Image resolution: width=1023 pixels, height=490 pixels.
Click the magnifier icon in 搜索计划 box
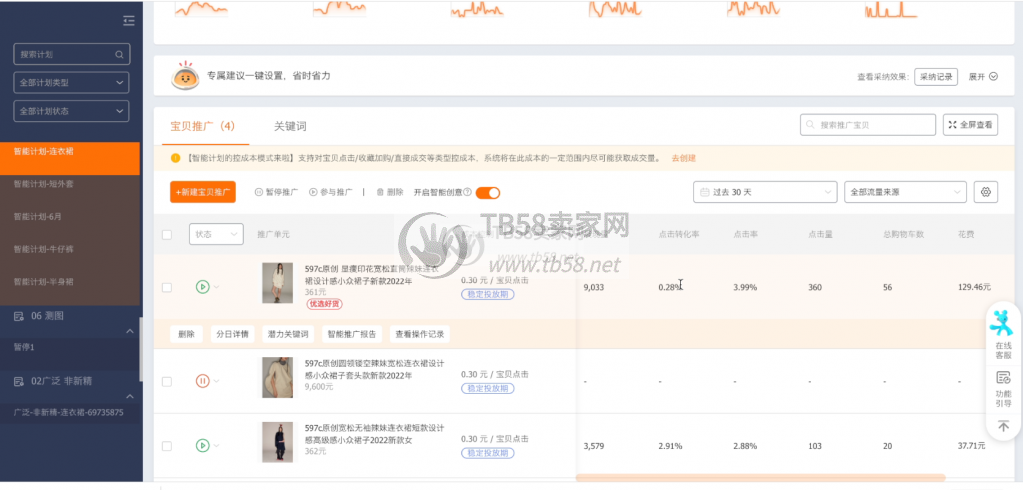(119, 55)
